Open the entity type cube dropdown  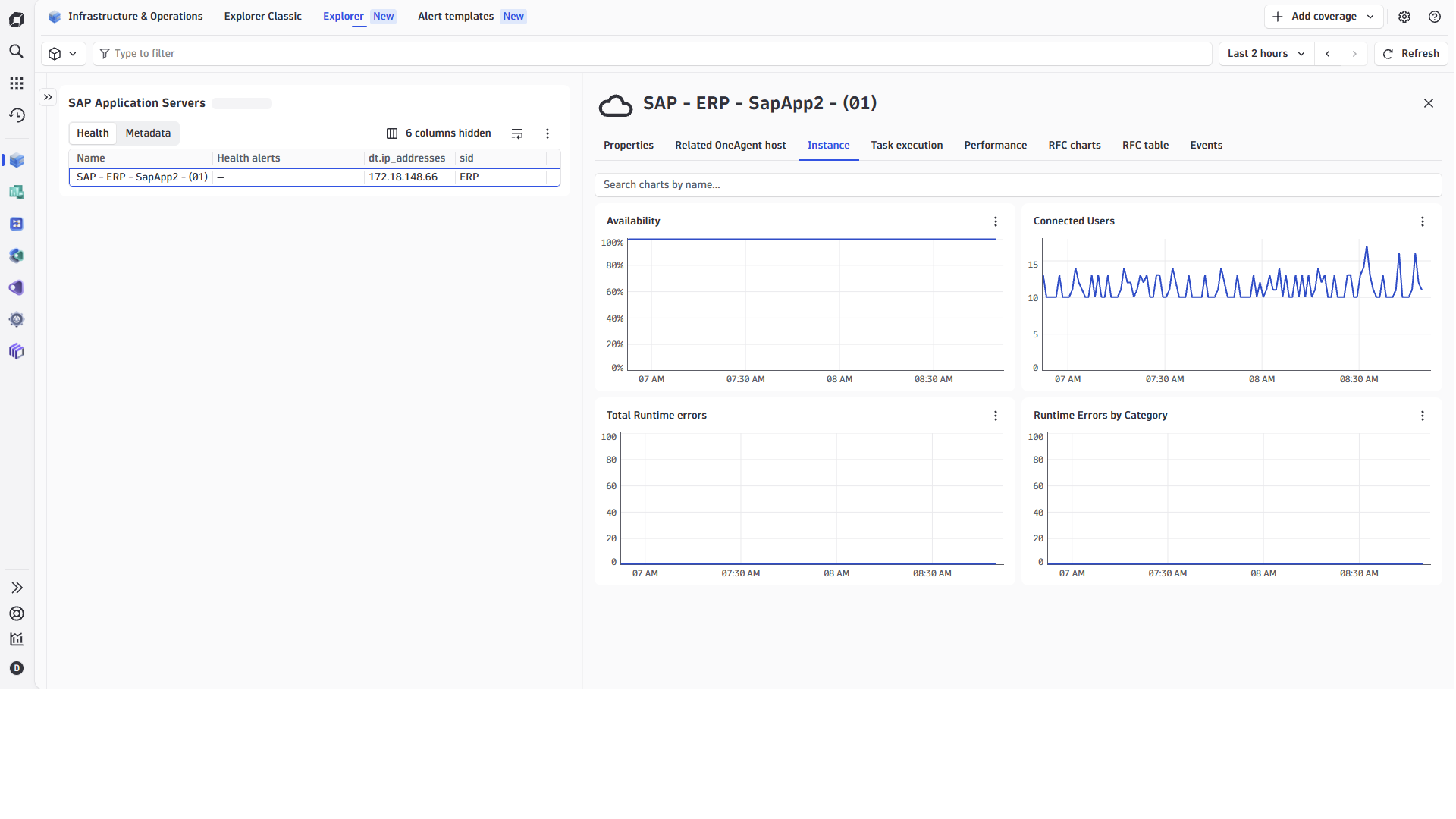coord(63,54)
